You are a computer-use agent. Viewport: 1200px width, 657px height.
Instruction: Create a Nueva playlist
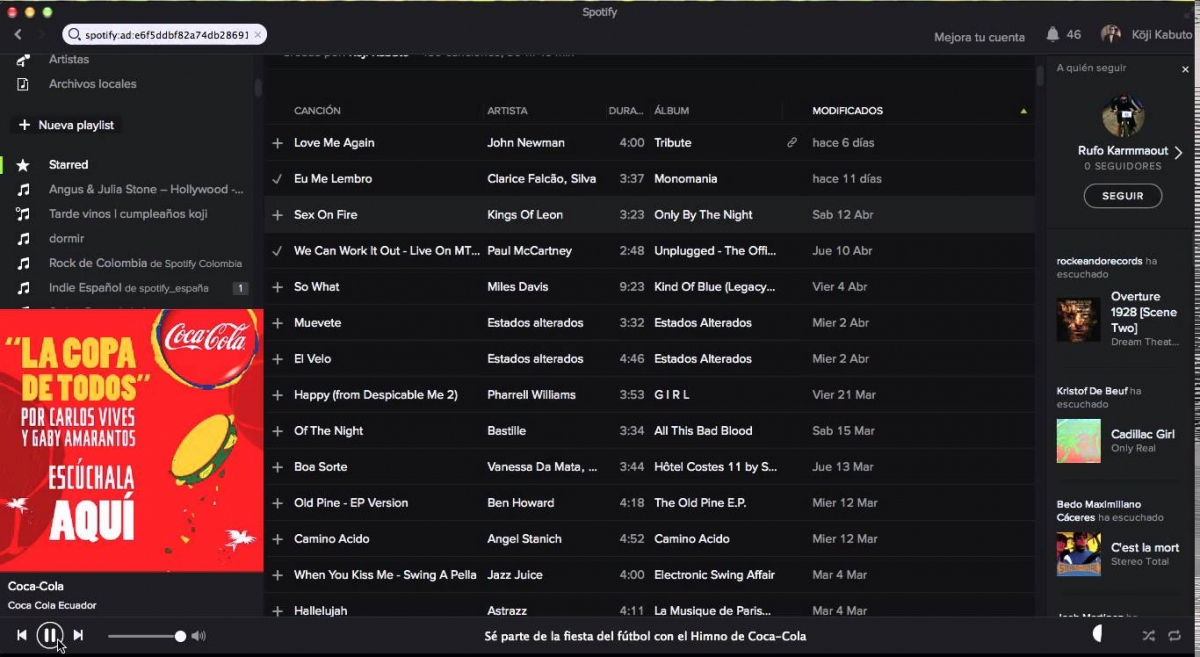click(x=66, y=125)
